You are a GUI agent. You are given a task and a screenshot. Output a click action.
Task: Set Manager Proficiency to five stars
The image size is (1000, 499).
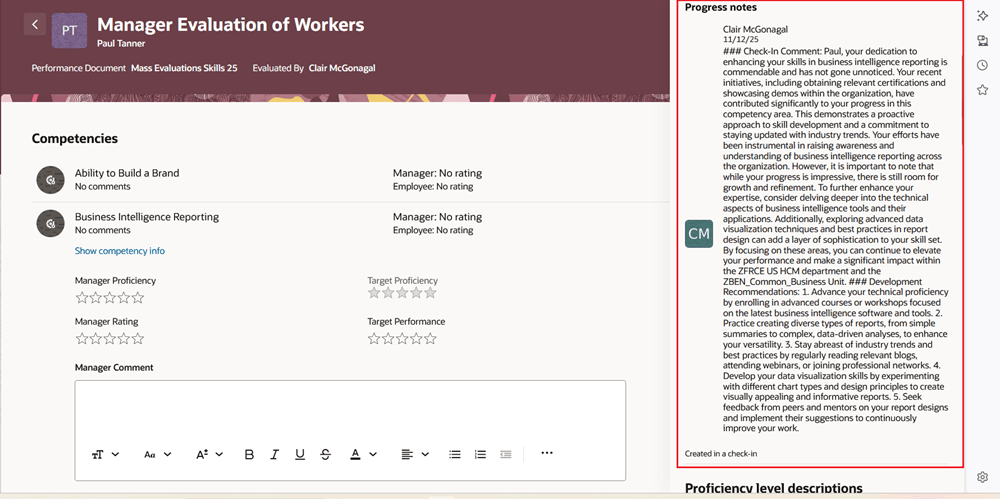pyautogui.click(x=138, y=297)
